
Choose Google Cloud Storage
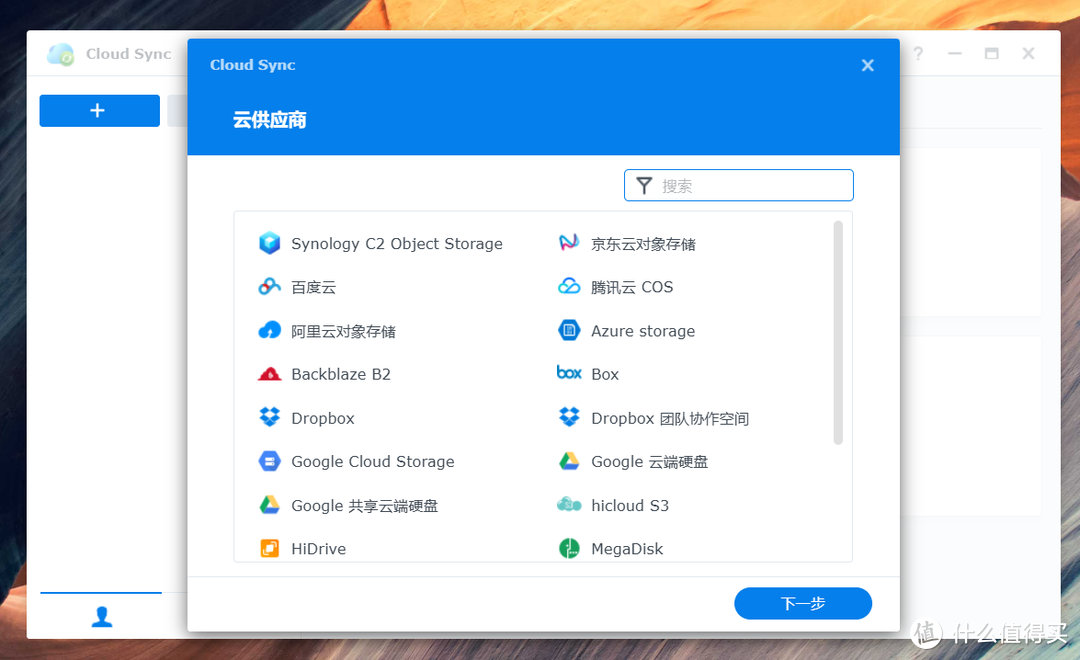tap(372, 462)
